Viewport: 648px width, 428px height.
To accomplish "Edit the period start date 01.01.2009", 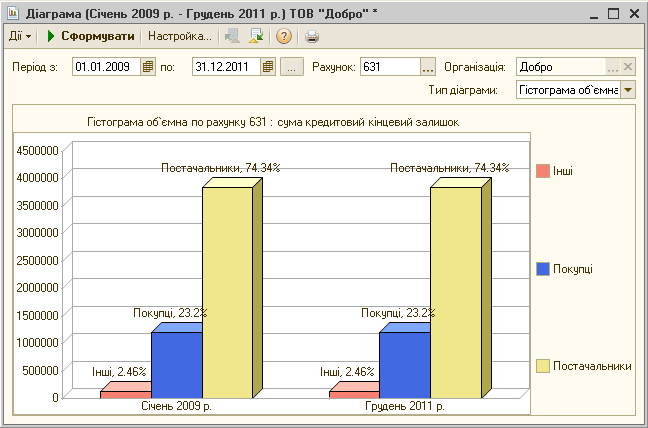I will (106, 67).
